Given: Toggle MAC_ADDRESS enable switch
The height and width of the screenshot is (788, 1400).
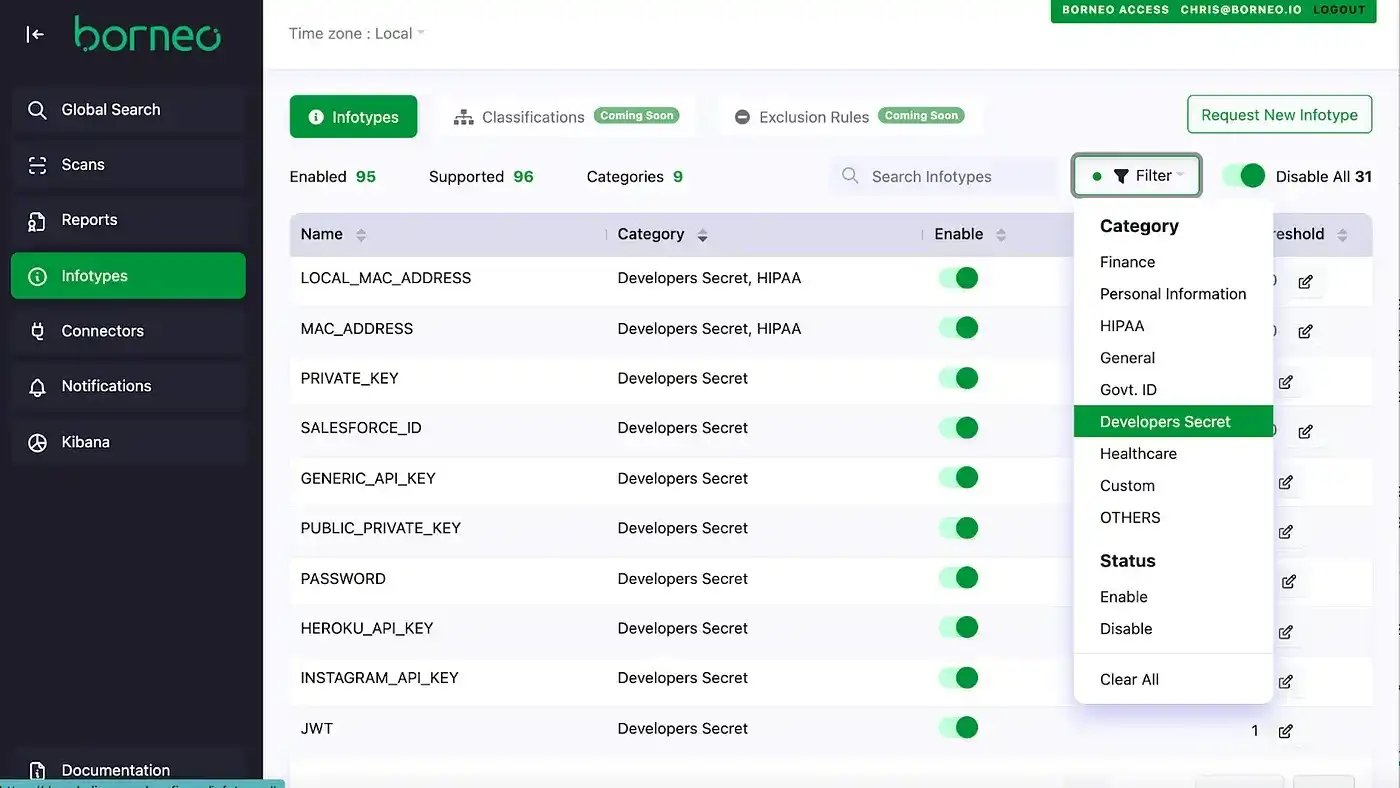Looking at the screenshot, I should [958, 328].
